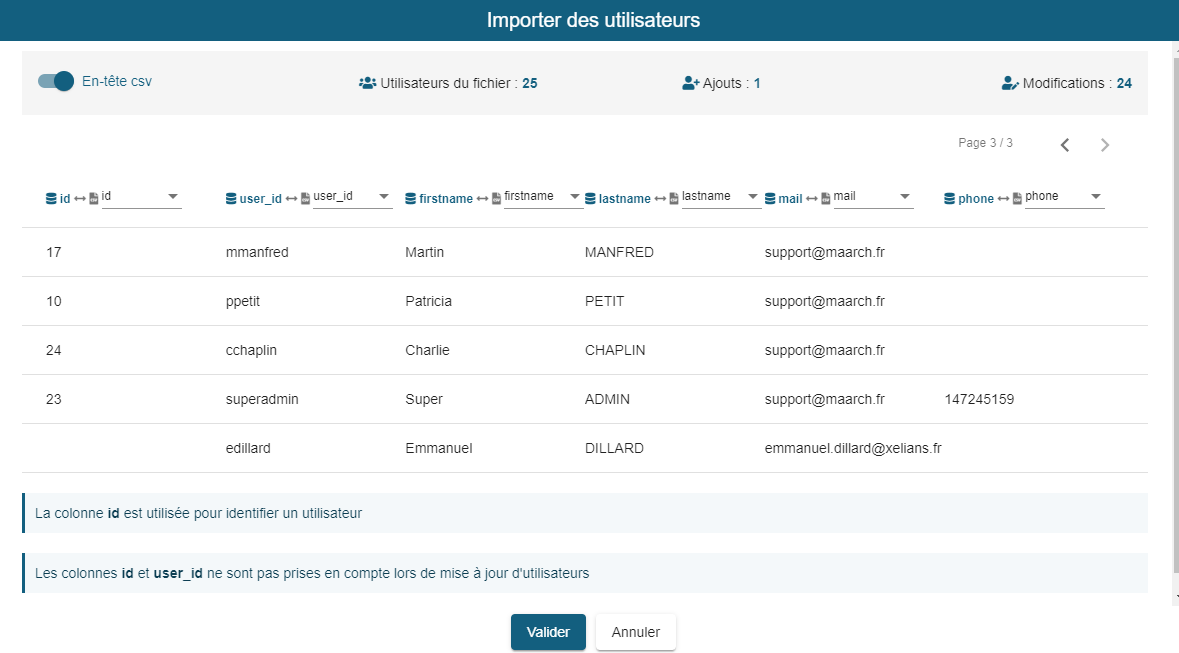Click database icon beside phone column
This screenshot has height=653, width=1179.
click(950, 199)
